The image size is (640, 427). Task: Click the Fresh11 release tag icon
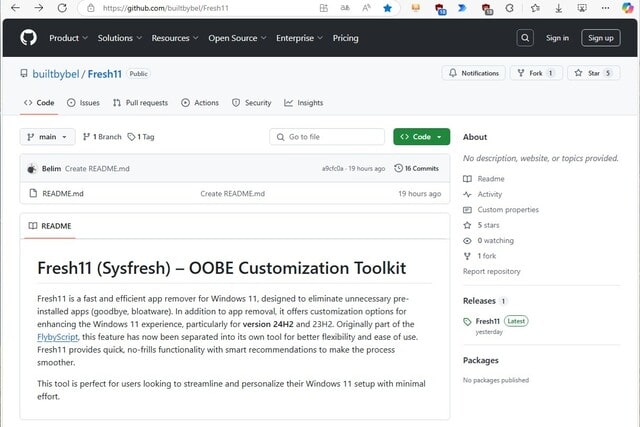click(x=467, y=322)
